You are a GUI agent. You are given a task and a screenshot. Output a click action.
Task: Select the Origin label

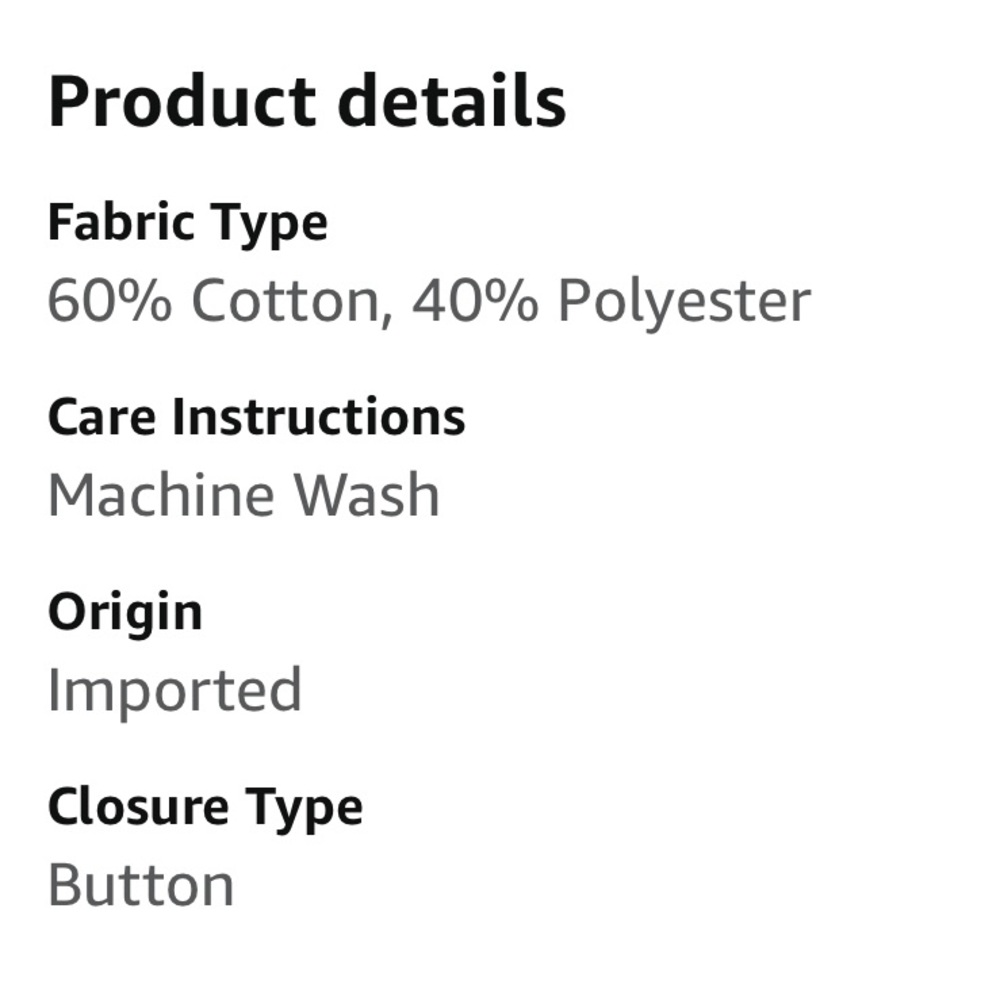point(124,612)
